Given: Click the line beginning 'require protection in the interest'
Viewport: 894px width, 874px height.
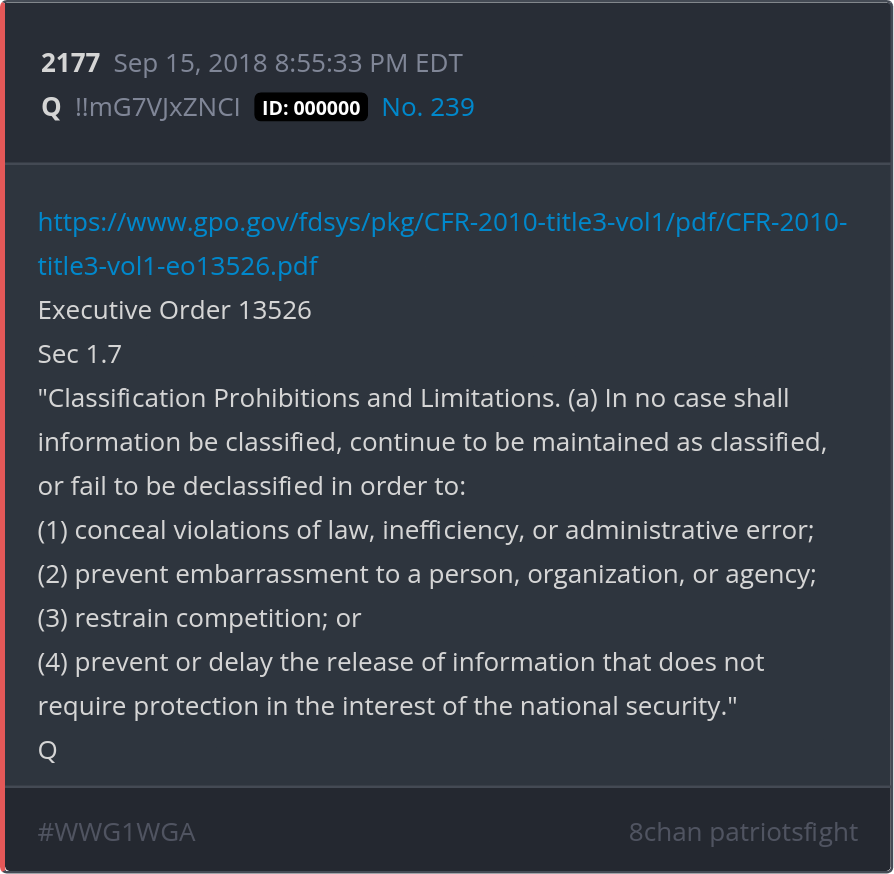Looking at the screenshot, I should [x=387, y=706].
